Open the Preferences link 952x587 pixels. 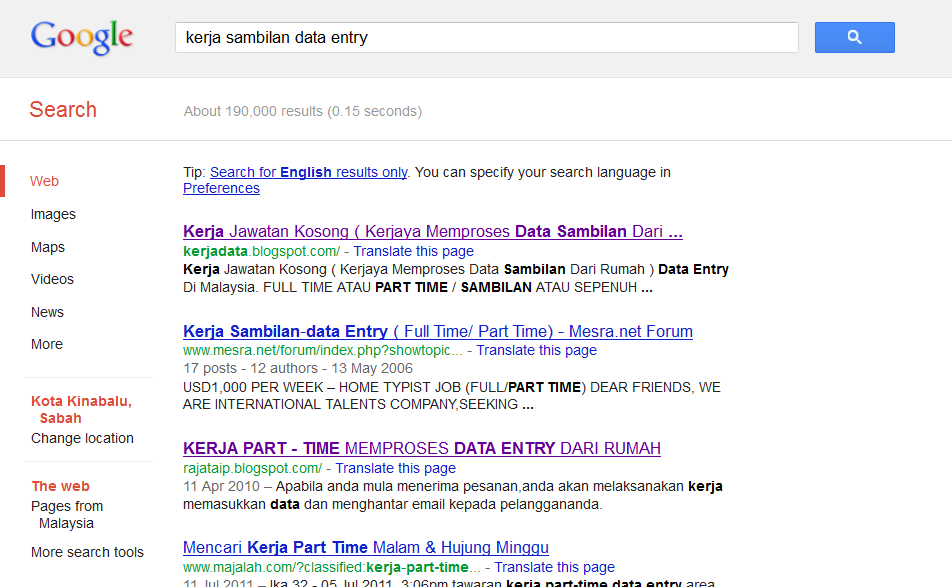(x=222, y=188)
